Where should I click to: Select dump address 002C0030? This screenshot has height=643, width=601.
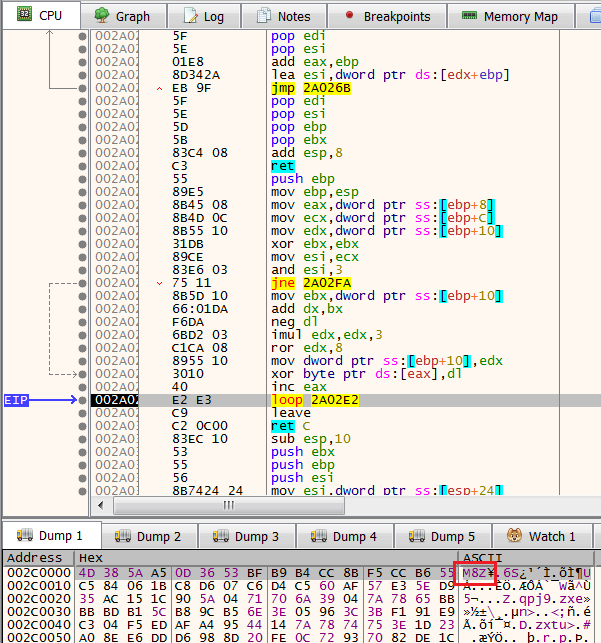pos(39,612)
